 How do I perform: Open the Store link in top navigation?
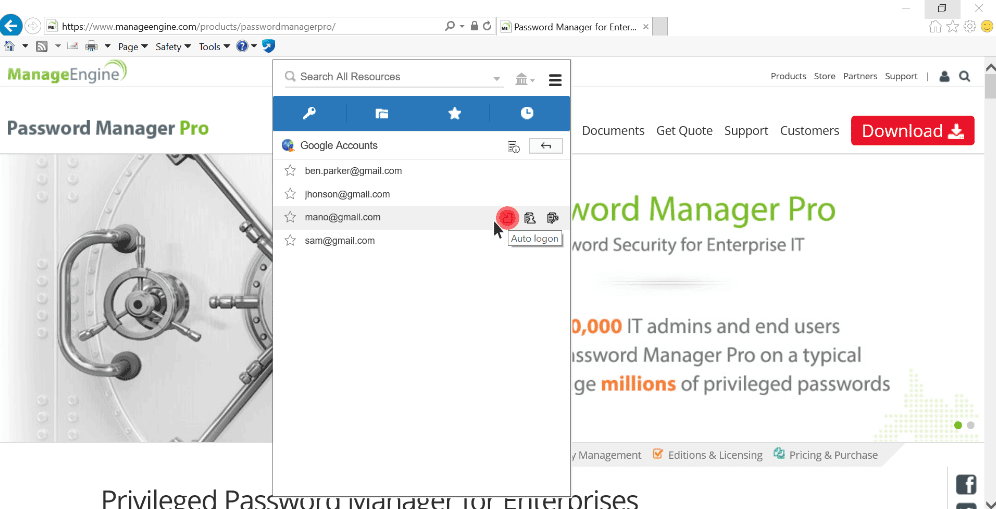(824, 76)
